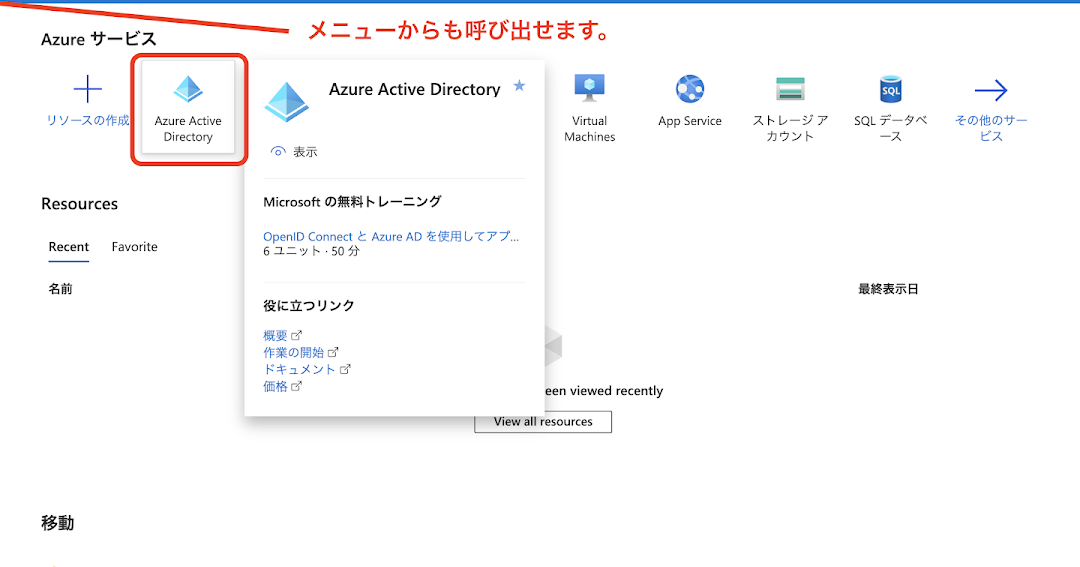Switch to the Favorite tab

134,247
